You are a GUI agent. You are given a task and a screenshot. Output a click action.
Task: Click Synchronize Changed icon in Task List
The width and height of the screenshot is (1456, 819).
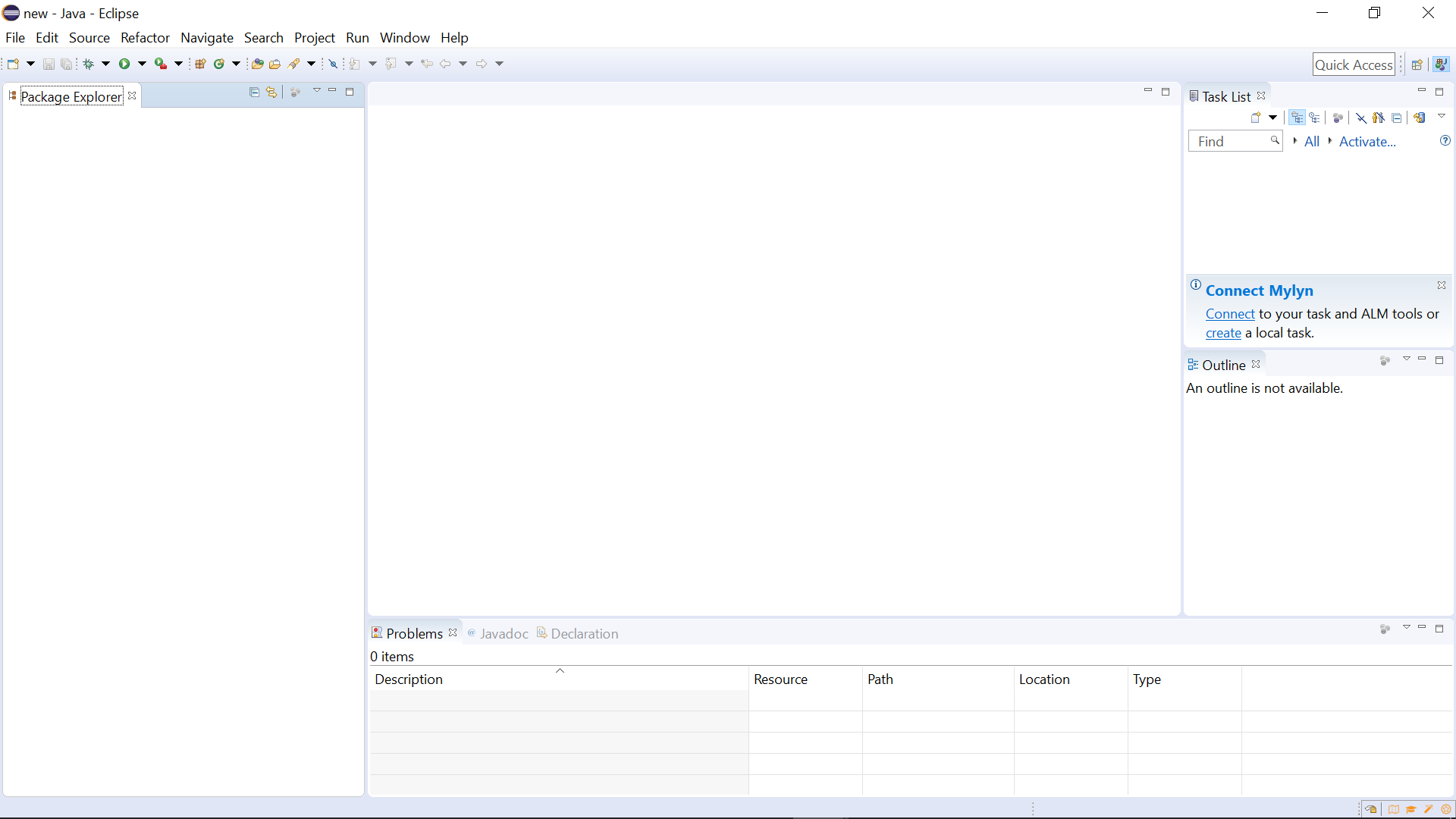tap(1420, 118)
